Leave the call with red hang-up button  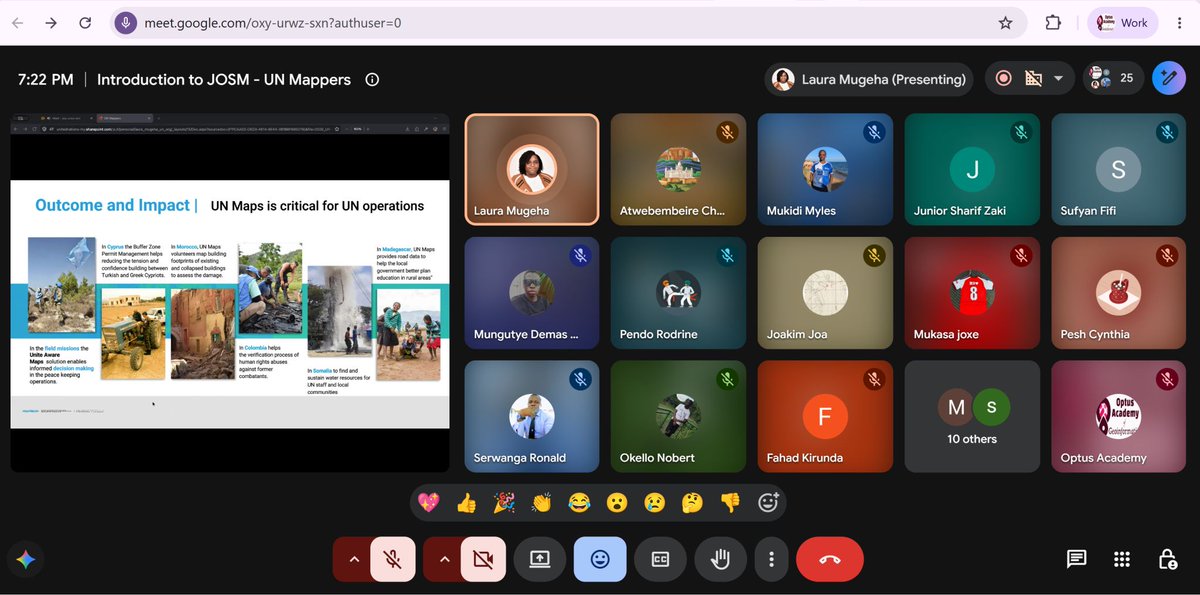pos(830,560)
